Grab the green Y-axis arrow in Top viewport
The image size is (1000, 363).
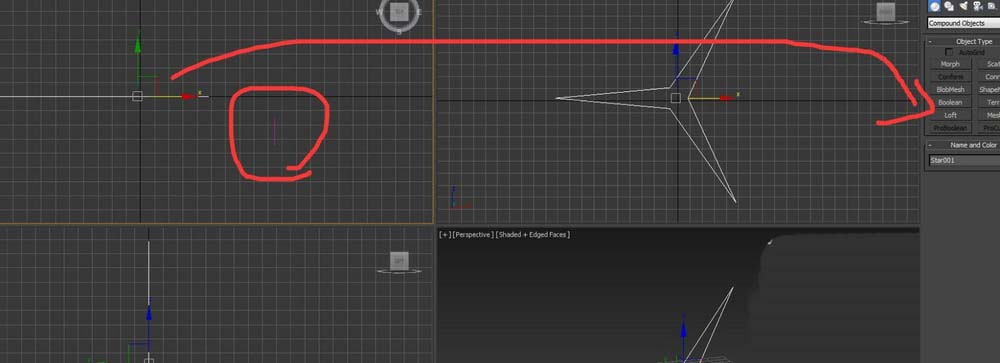coord(138,43)
